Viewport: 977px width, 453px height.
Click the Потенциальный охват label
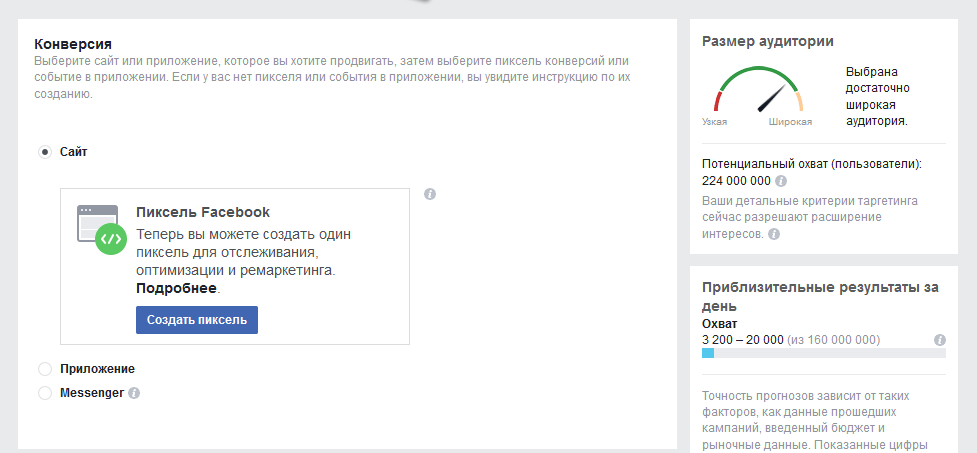(x=812, y=164)
